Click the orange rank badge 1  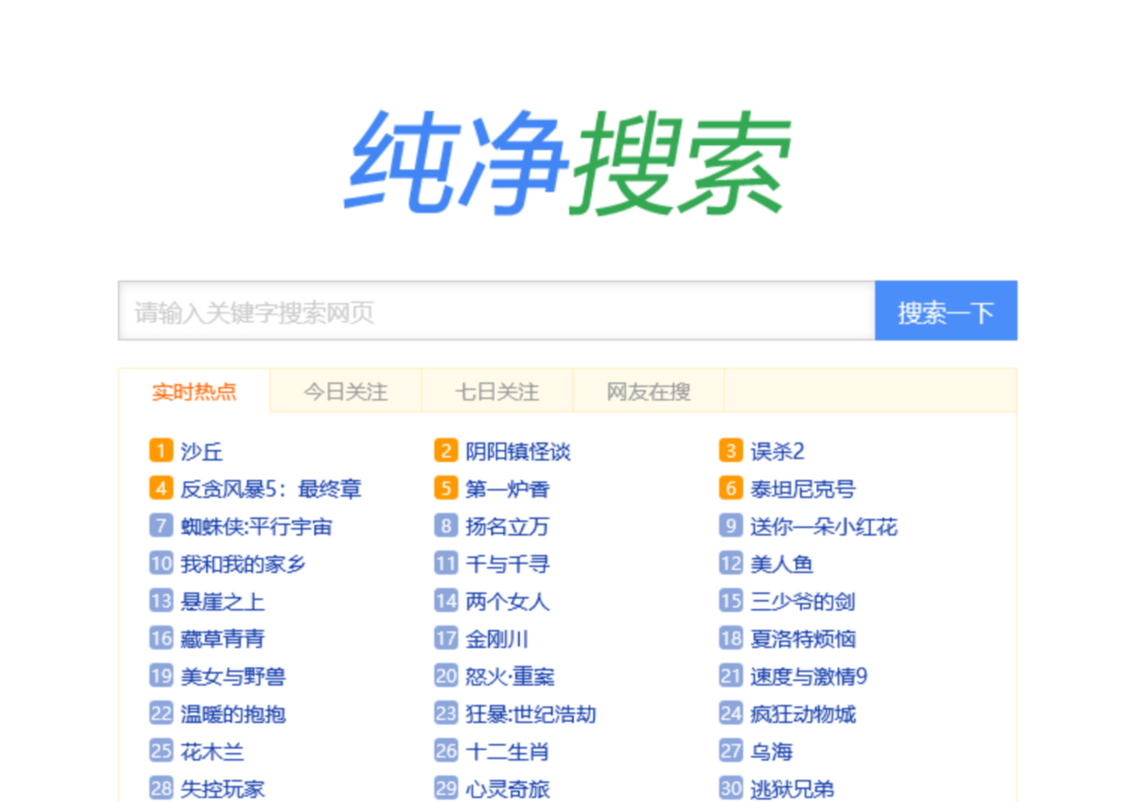tap(161, 450)
